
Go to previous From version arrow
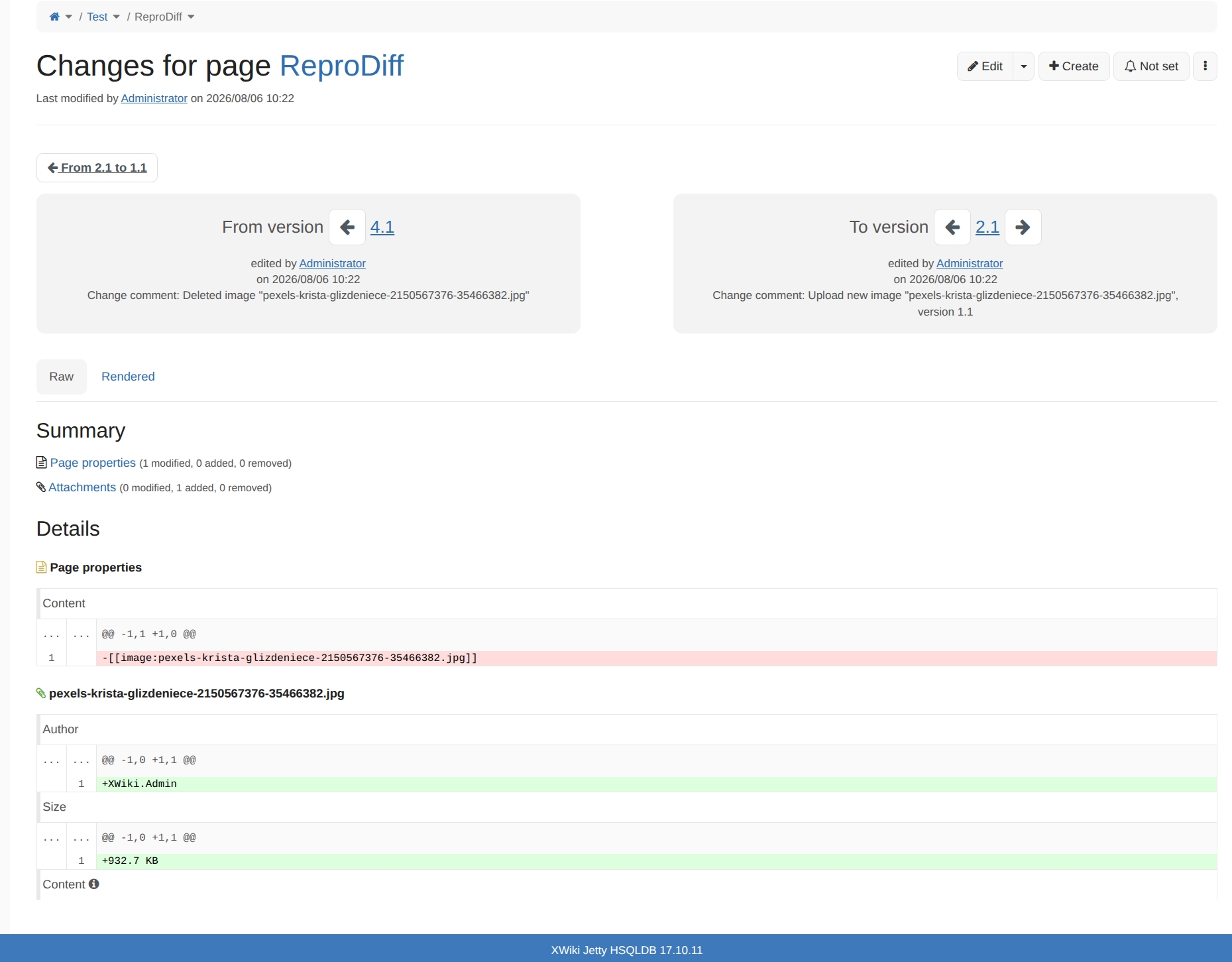(x=347, y=227)
